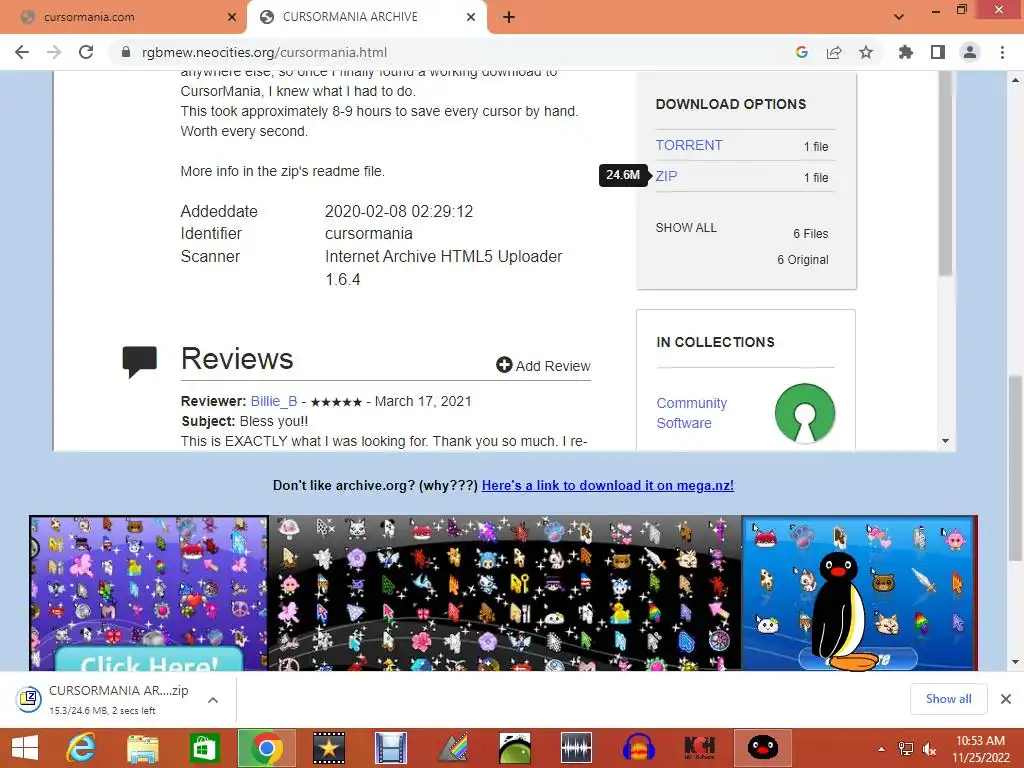The image size is (1024, 768).
Task: Open the profile avatar menu
Action: (x=970, y=52)
